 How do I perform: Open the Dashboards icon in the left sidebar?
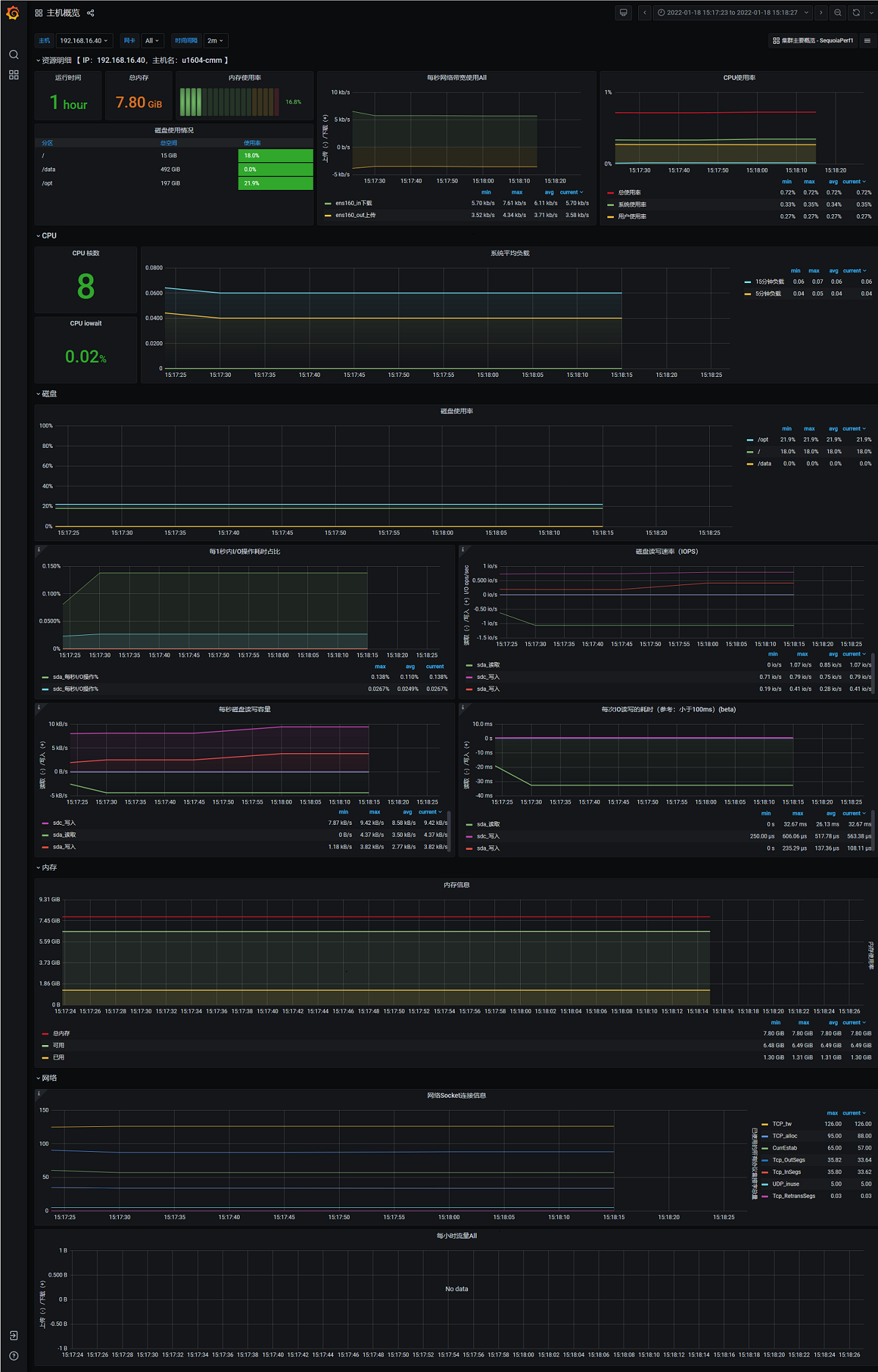pyautogui.click(x=14, y=75)
